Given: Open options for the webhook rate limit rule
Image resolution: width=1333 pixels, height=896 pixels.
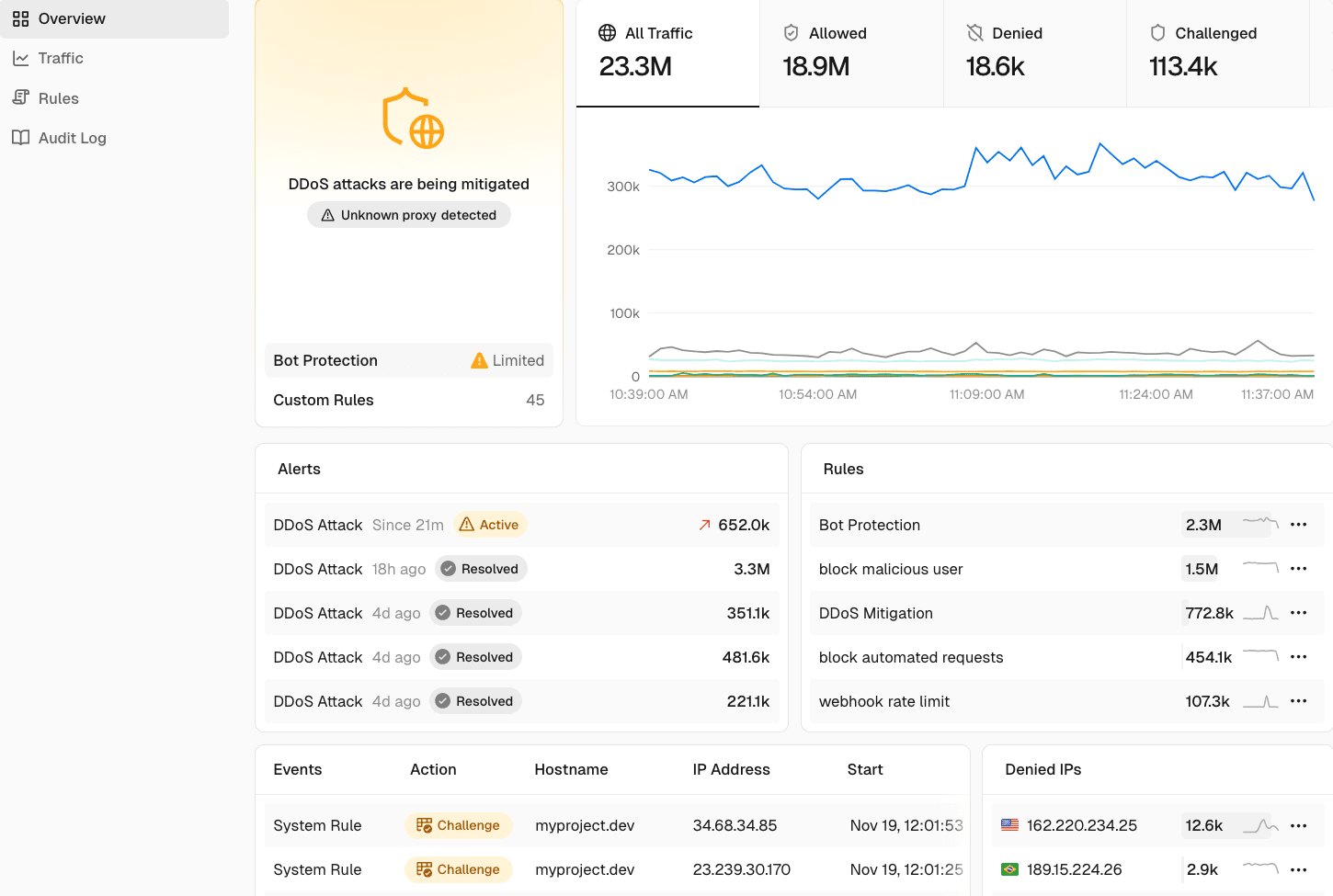Looking at the screenshot, I should (1299, 701).
